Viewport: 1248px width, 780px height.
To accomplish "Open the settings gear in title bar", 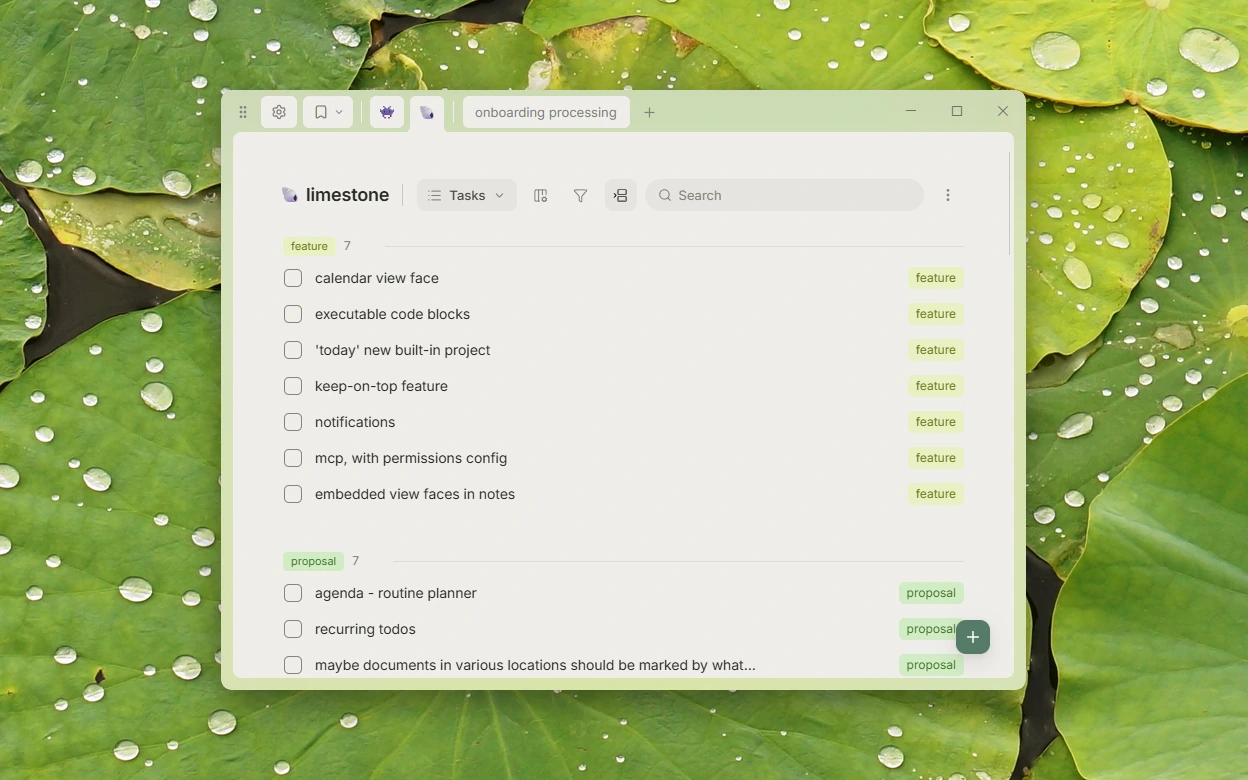I will coord(279,112).
